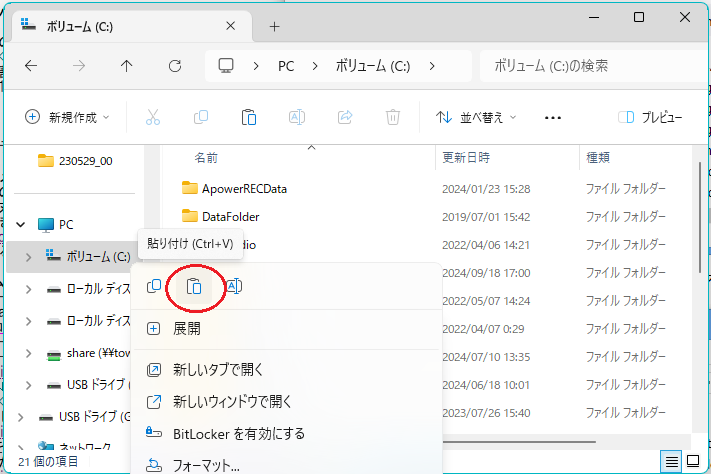
Task: Click the monitor icon in the address bar
Action: point(226,66)
